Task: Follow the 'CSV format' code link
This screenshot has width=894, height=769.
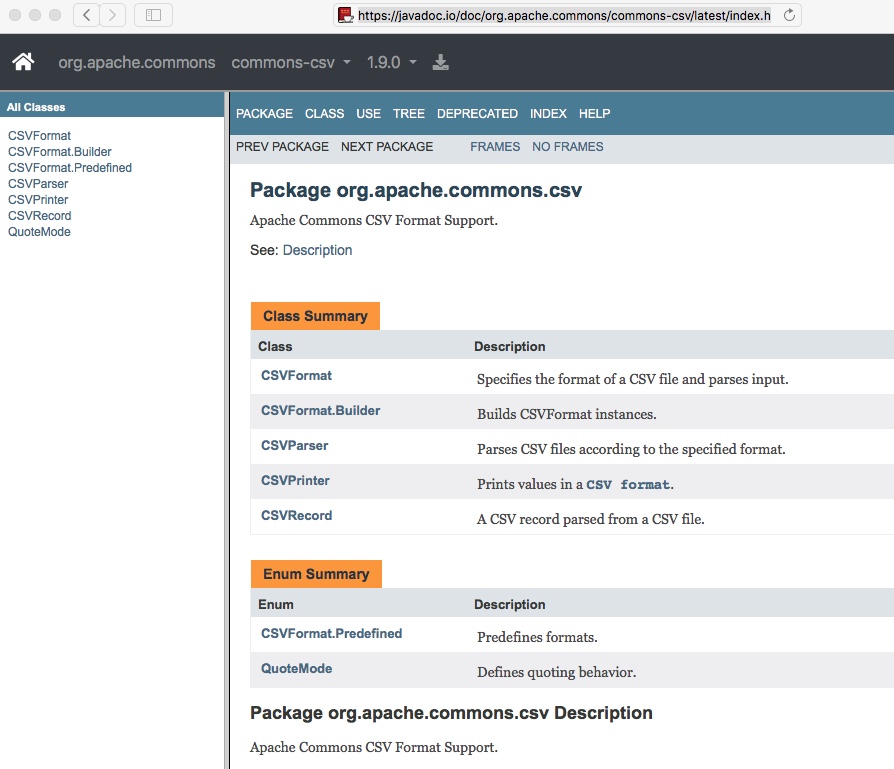Action: [x=628, y=485]
